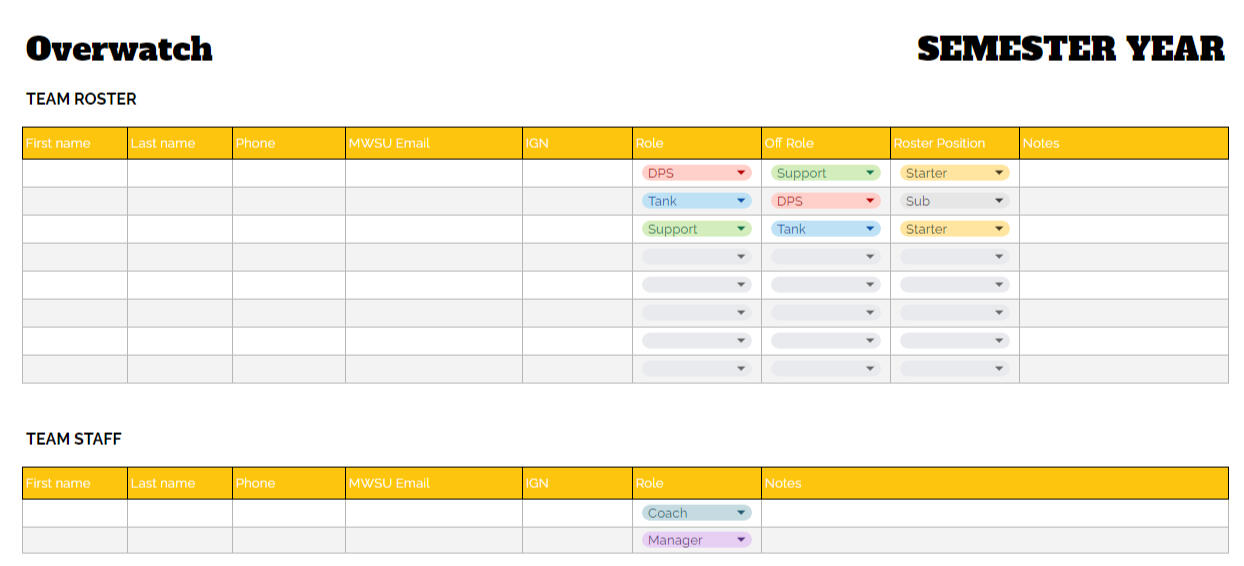The height and width of the screenshot is (566, 1244).
Task: Open the Manager role dropdown in Team Staff
Action: point(696,540)
